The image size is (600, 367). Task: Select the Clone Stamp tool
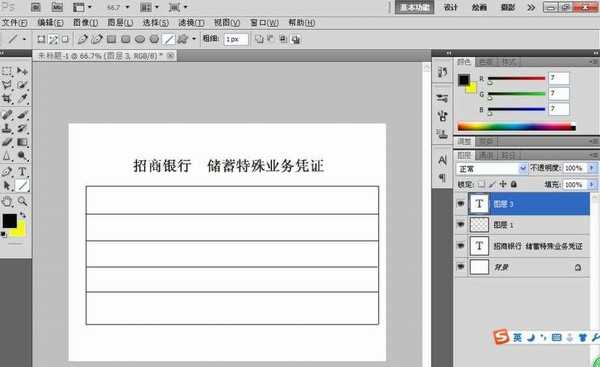tap(7, 128)
